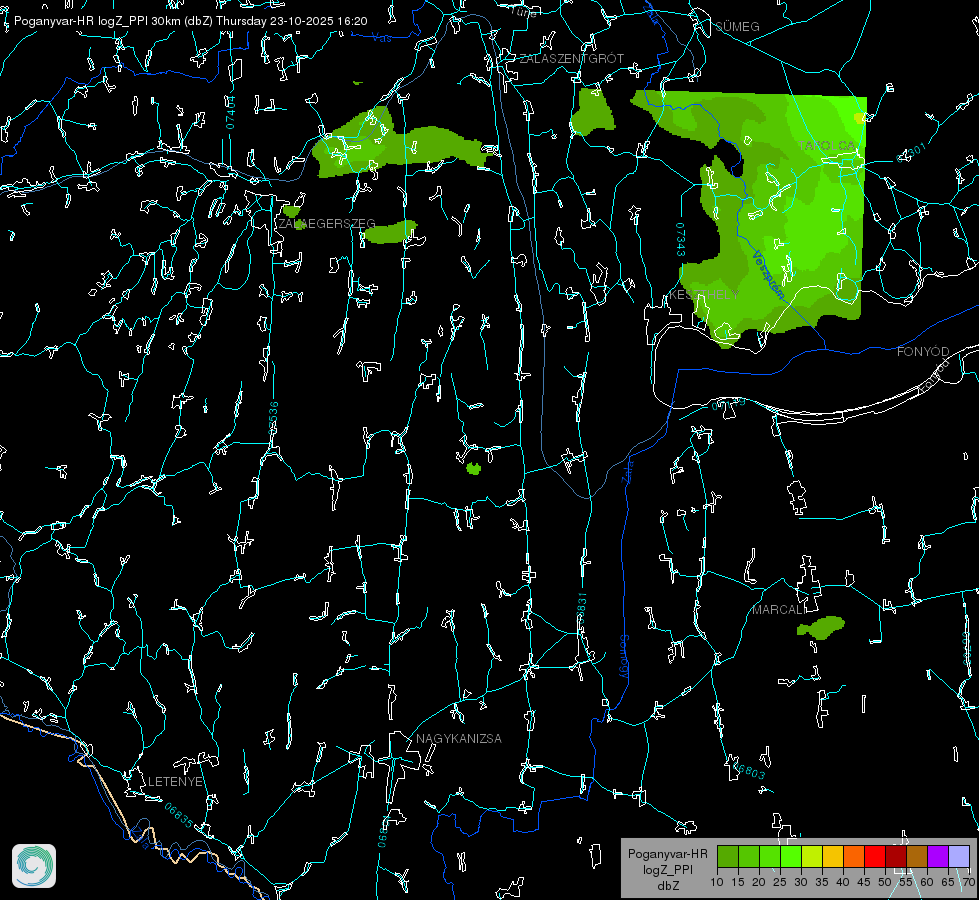Click the Zala county label

(x=627, y=470)
